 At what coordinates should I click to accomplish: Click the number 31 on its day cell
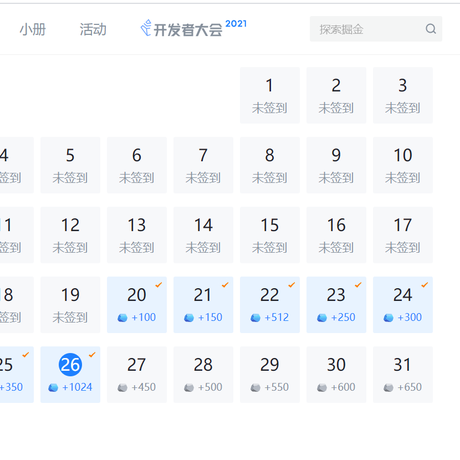tap(402, 365)
